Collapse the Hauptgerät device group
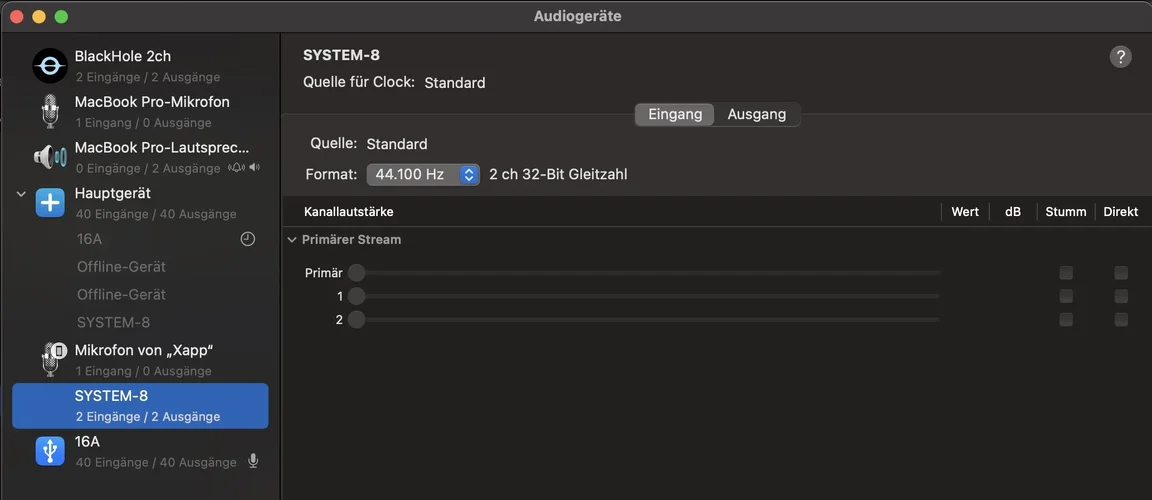The width and height of the screenshot is (1152, 500). (21, 194)
